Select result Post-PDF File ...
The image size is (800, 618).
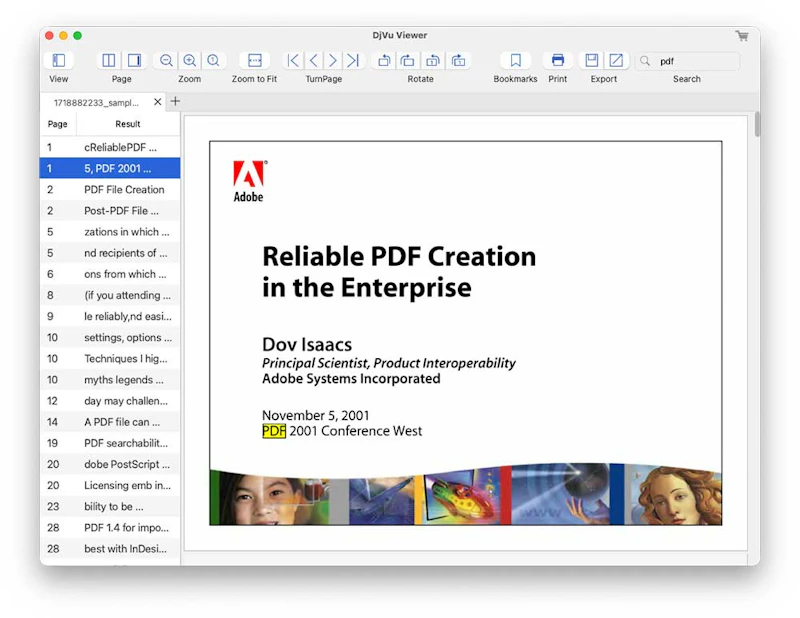(x=110, y=211)
